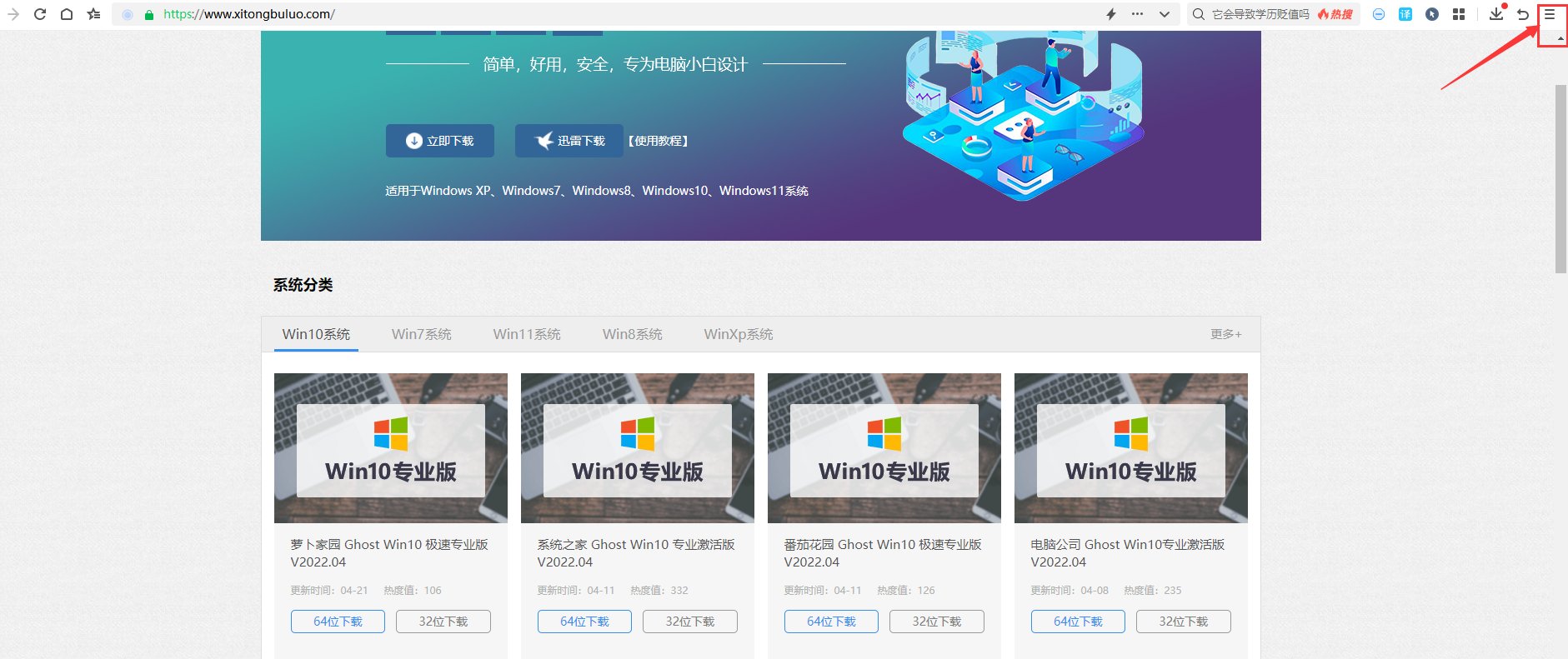Click the 更新时间：04-21 text
1568x659 pixels.
[329, 590]
